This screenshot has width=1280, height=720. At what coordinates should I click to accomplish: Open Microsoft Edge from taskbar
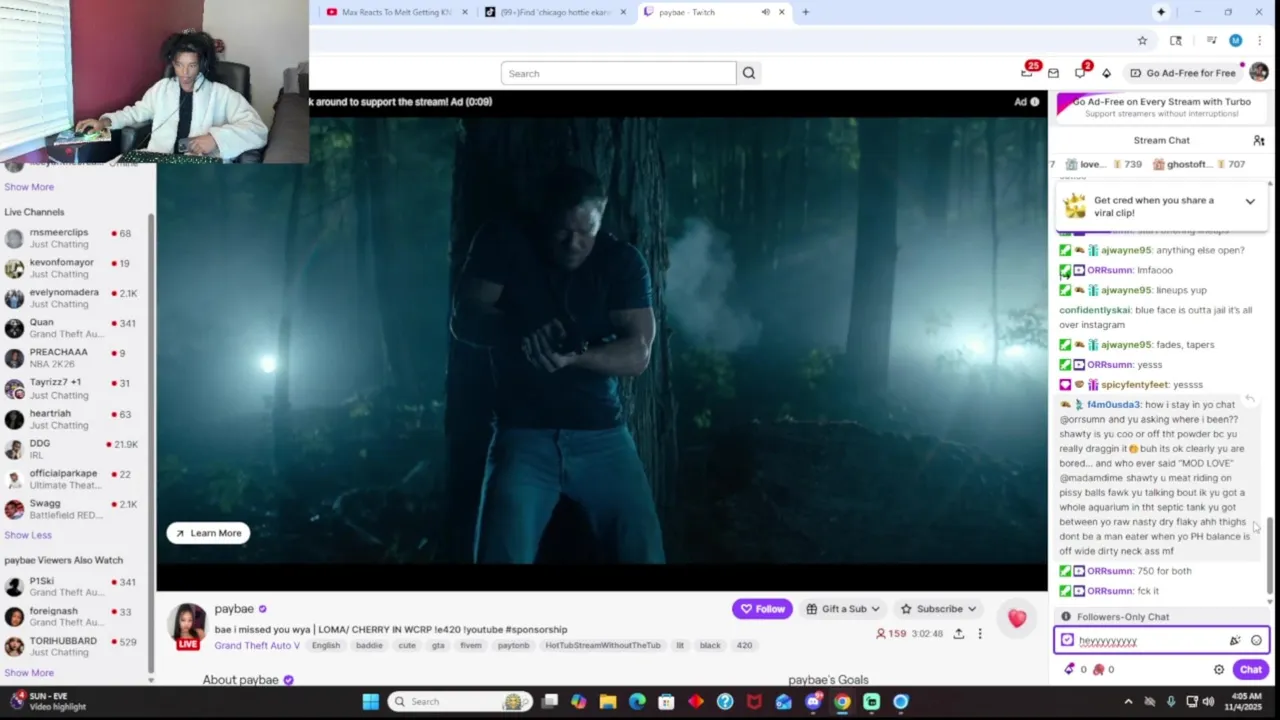(637, 701)
